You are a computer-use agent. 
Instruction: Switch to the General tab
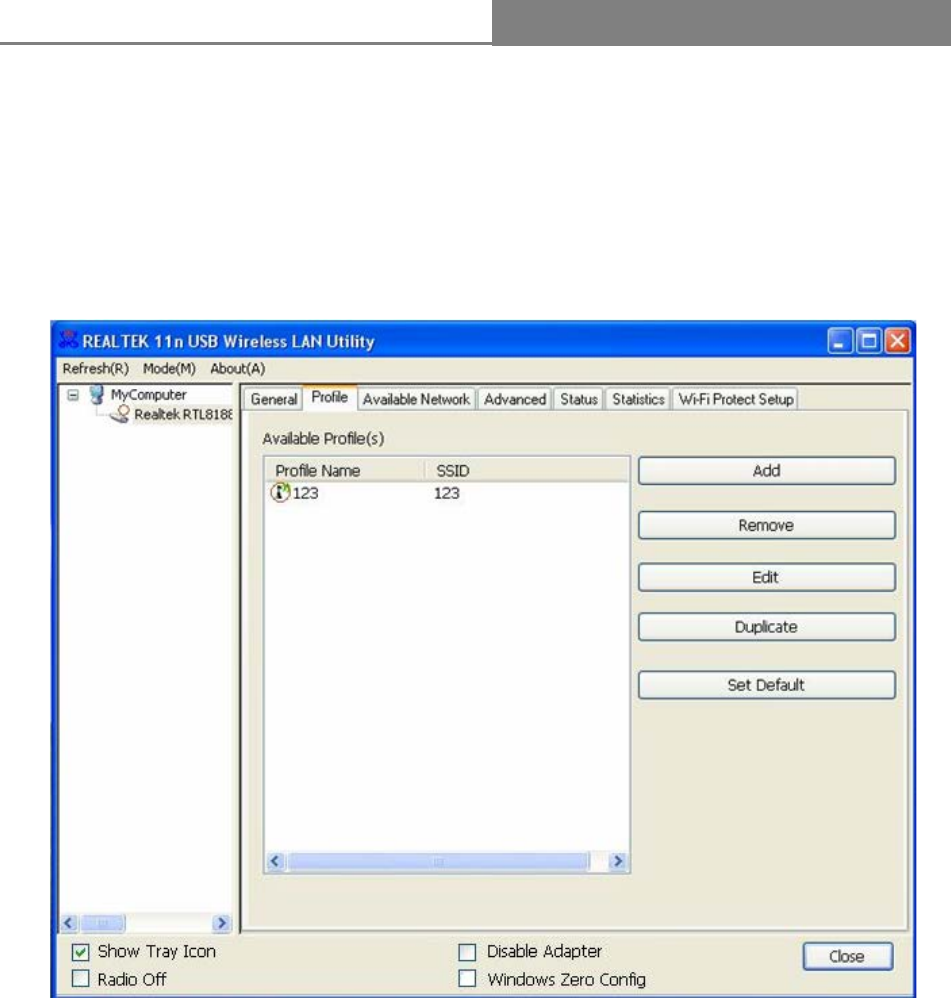click(x=274, y=399)
